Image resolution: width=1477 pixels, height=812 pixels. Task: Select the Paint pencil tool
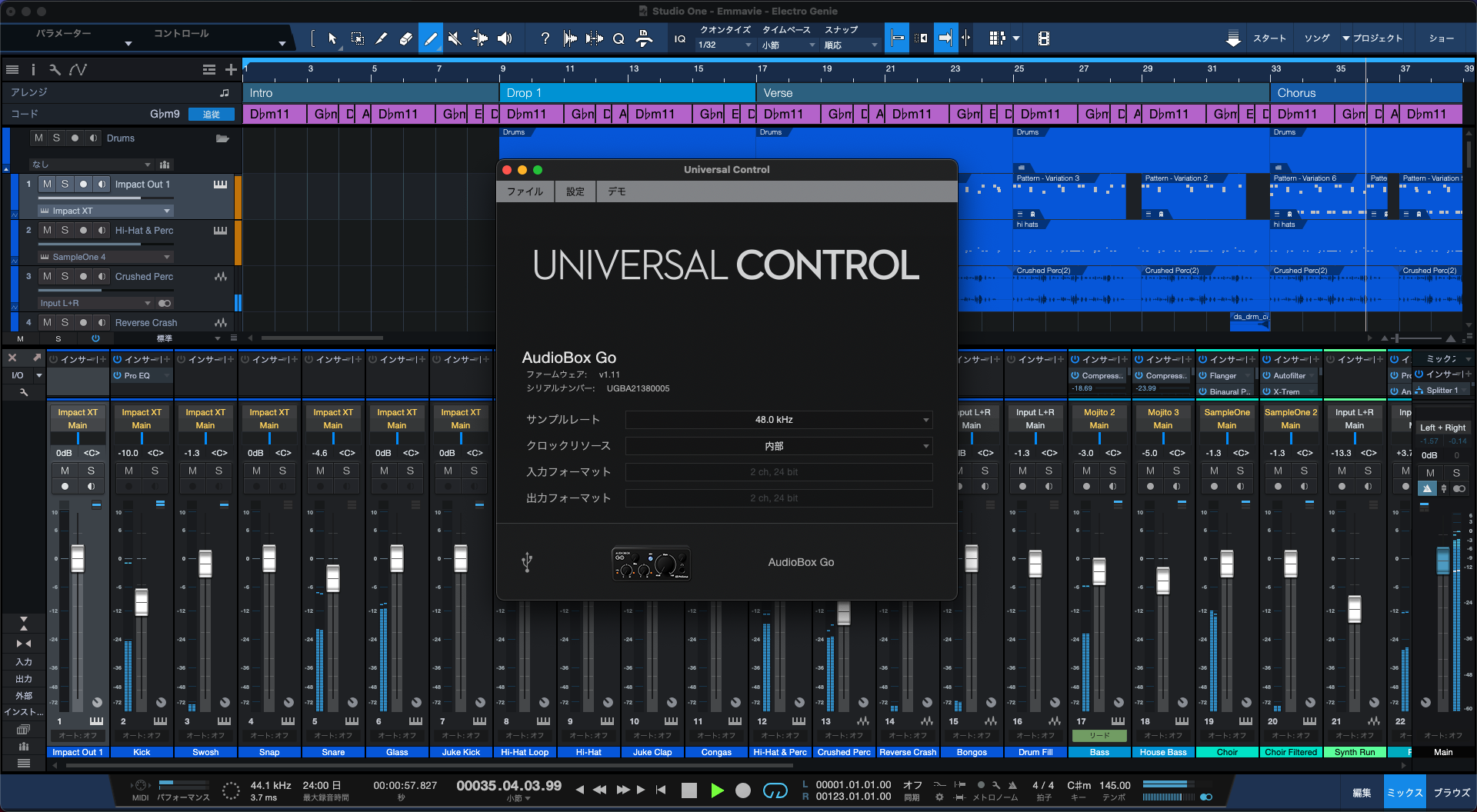[431, 38]
